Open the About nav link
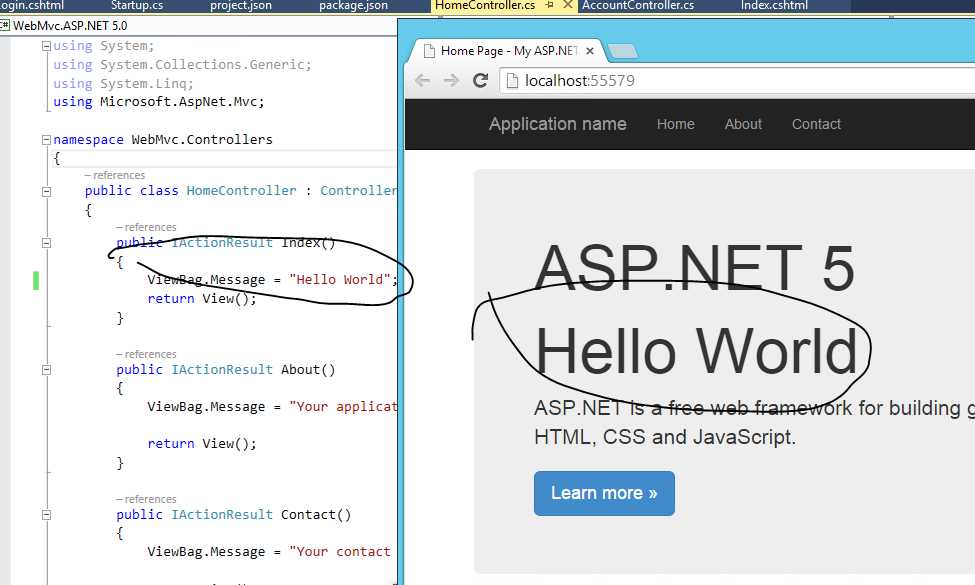 pyautogui.click(x=743, y=124)
